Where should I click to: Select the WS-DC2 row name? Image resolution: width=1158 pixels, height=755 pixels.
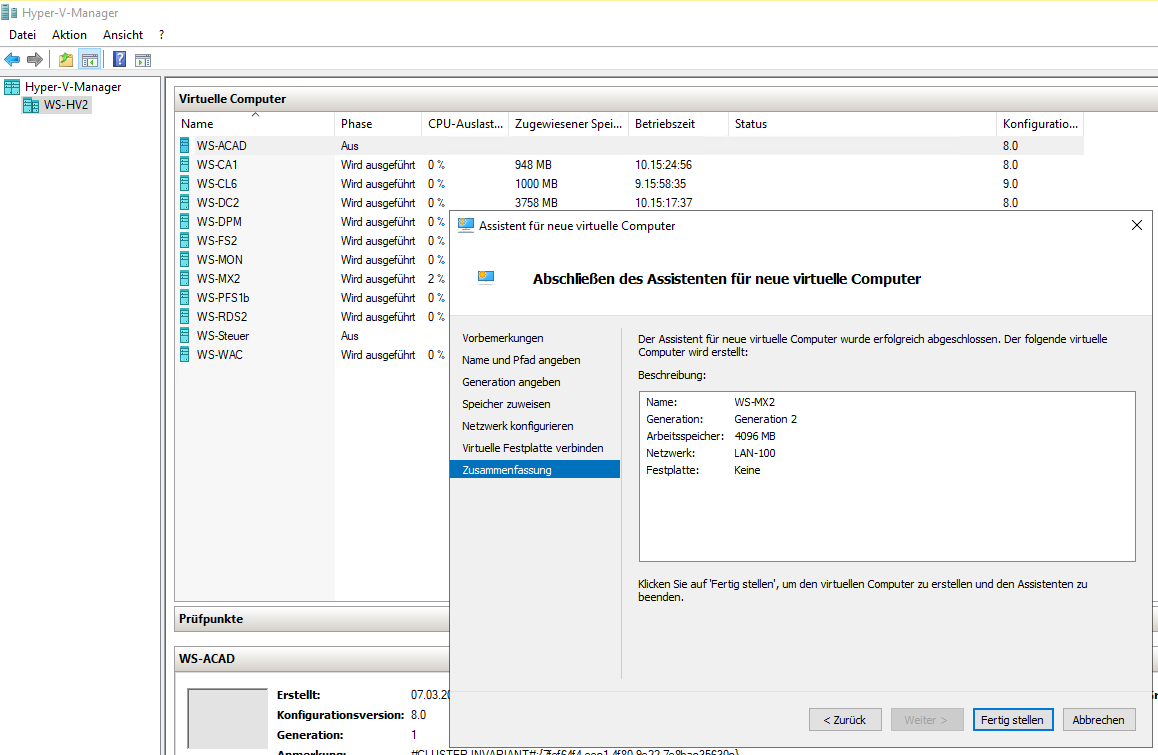[218, 202]
